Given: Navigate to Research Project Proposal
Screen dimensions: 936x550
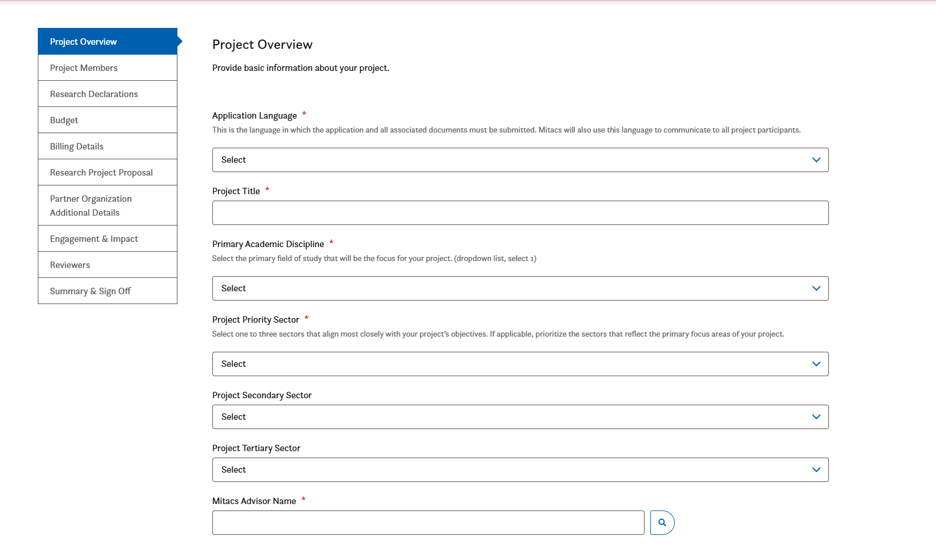Looking at the screenshot, I should tap(108, 173).
